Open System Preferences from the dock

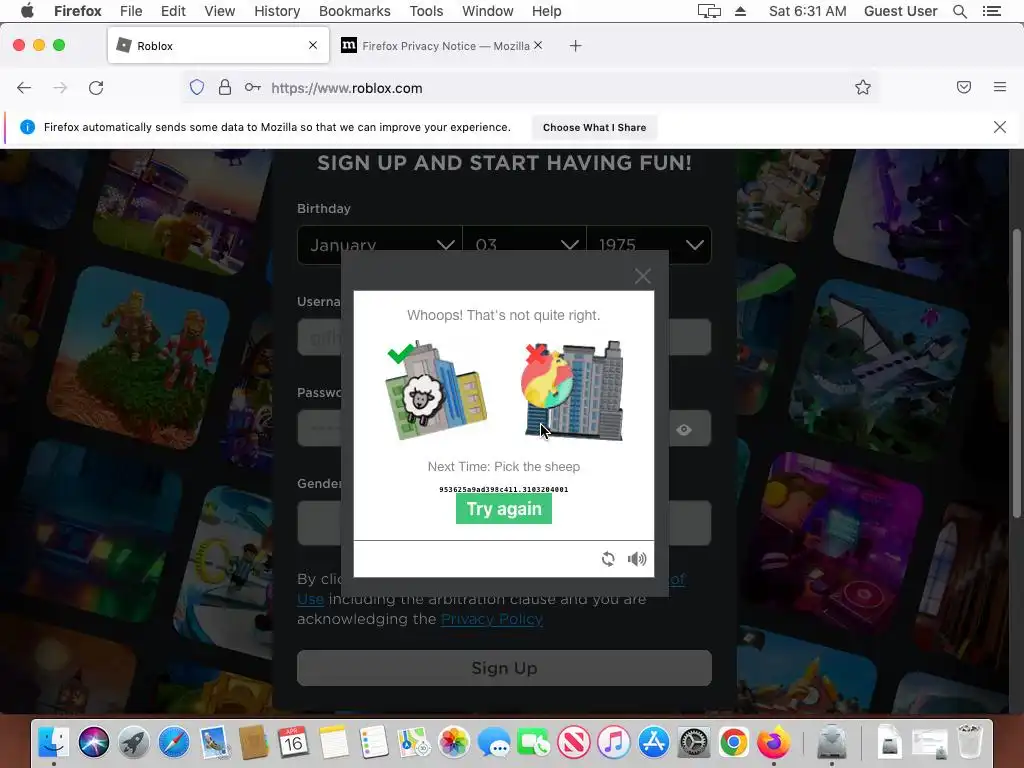tap(694, 743)
